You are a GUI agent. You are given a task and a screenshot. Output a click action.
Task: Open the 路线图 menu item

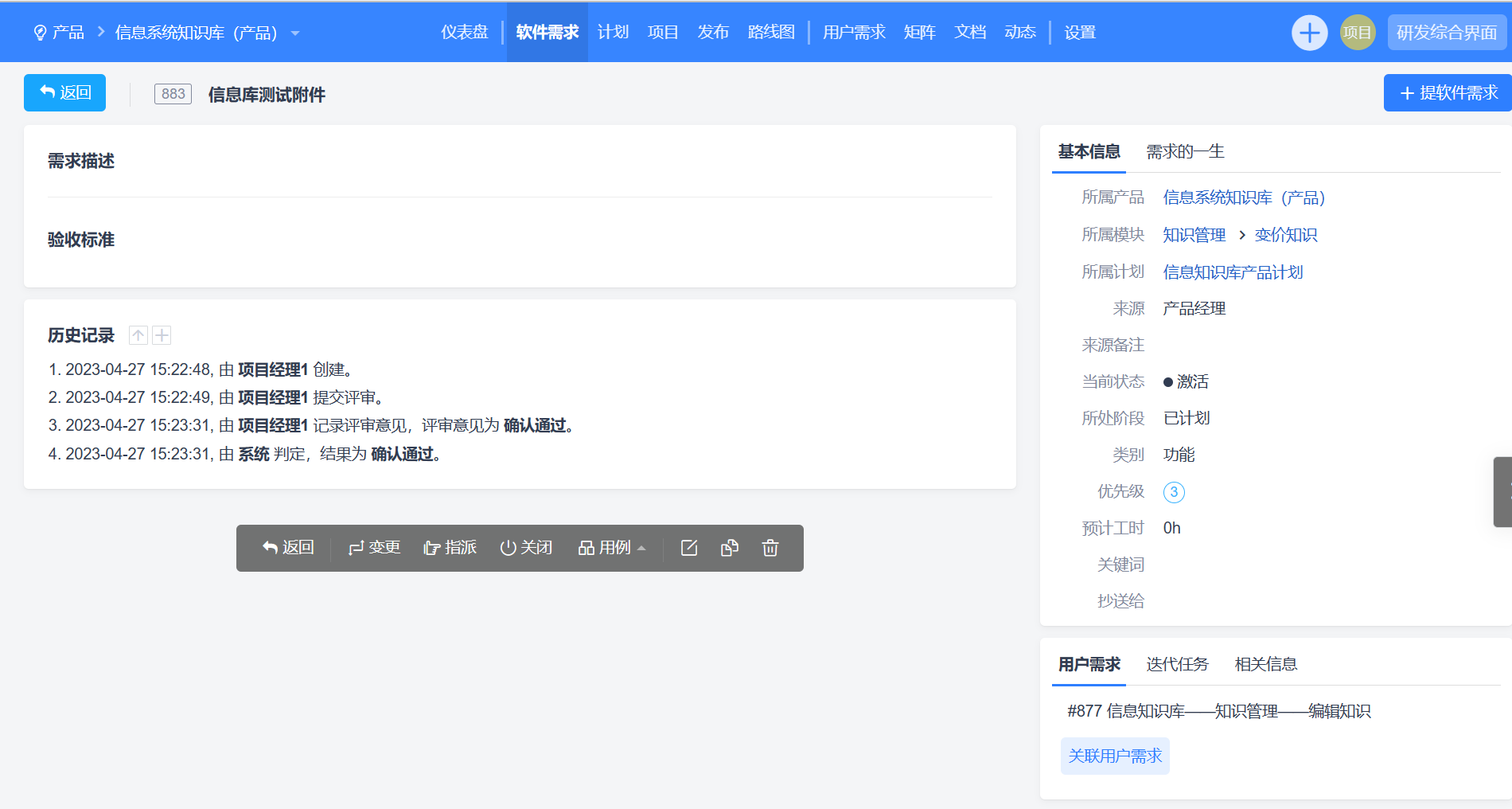tap(771, 32)
